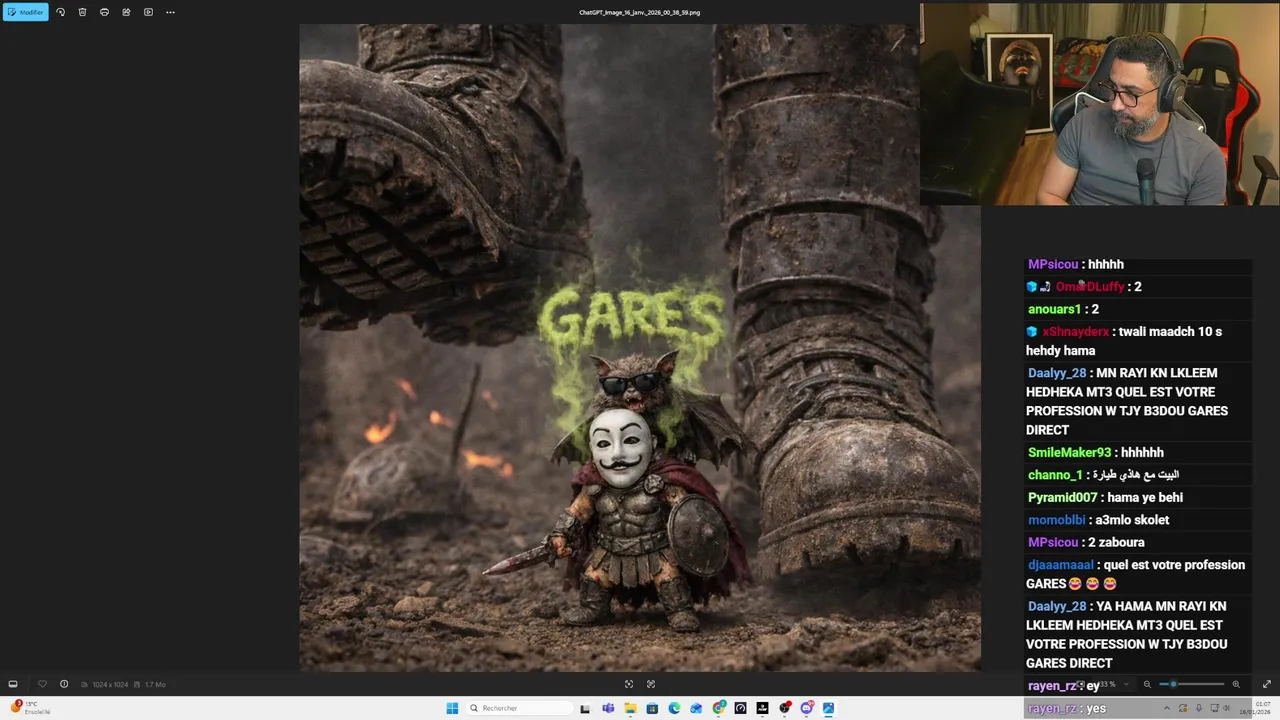Click username djaaamaaal in chat

click(x=1061, y=565)
